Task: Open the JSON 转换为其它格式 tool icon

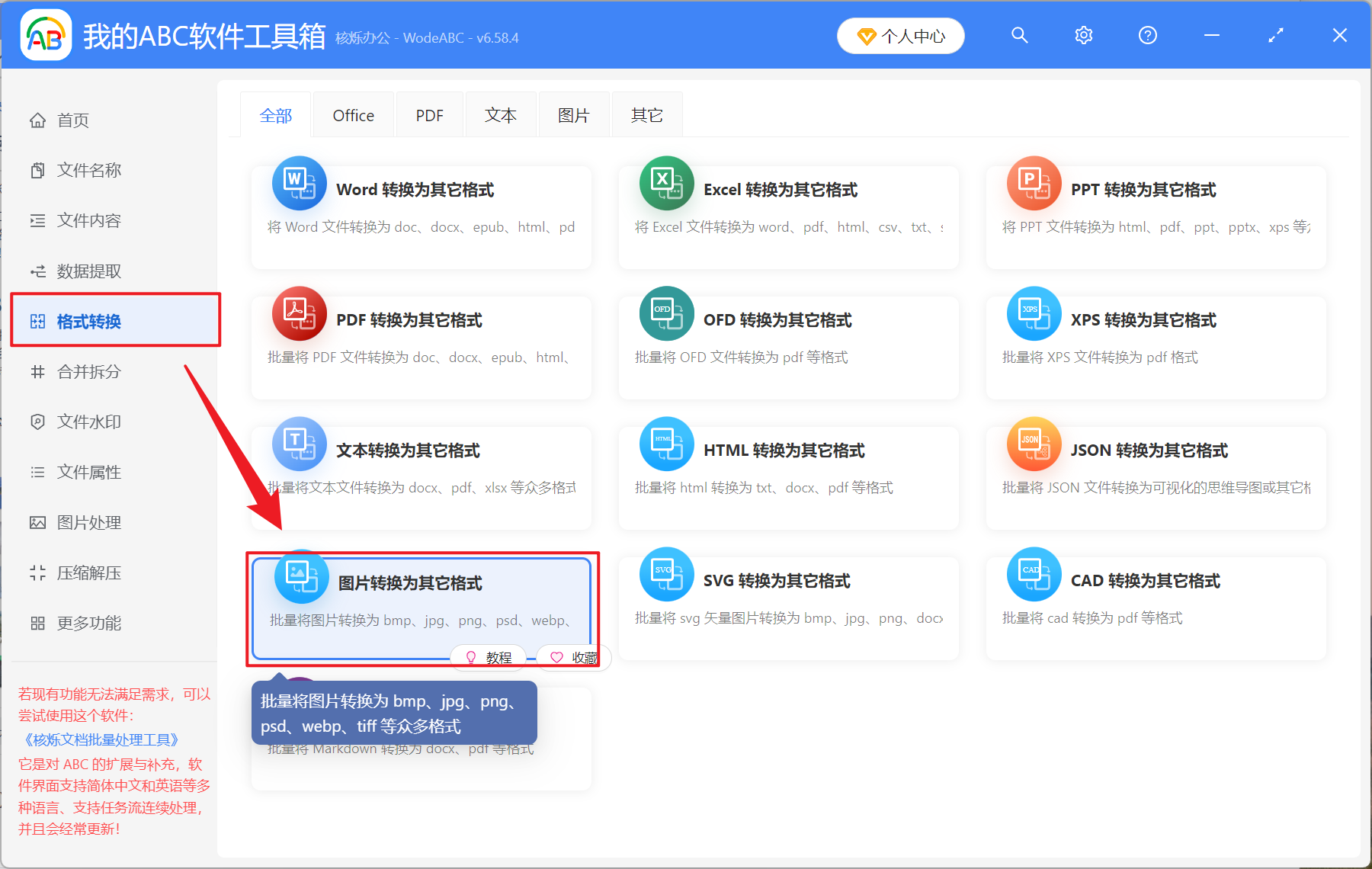Action: (1034, 444)
